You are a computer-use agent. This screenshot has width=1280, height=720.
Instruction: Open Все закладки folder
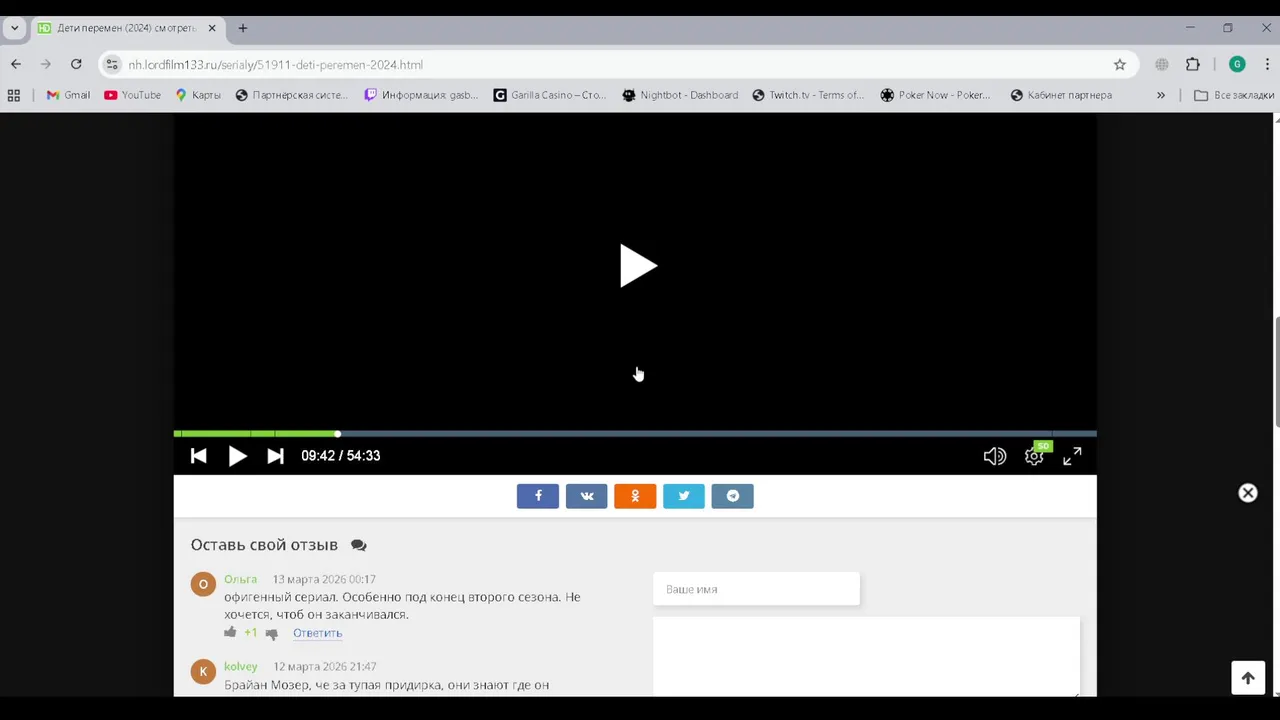point(1234,95)
